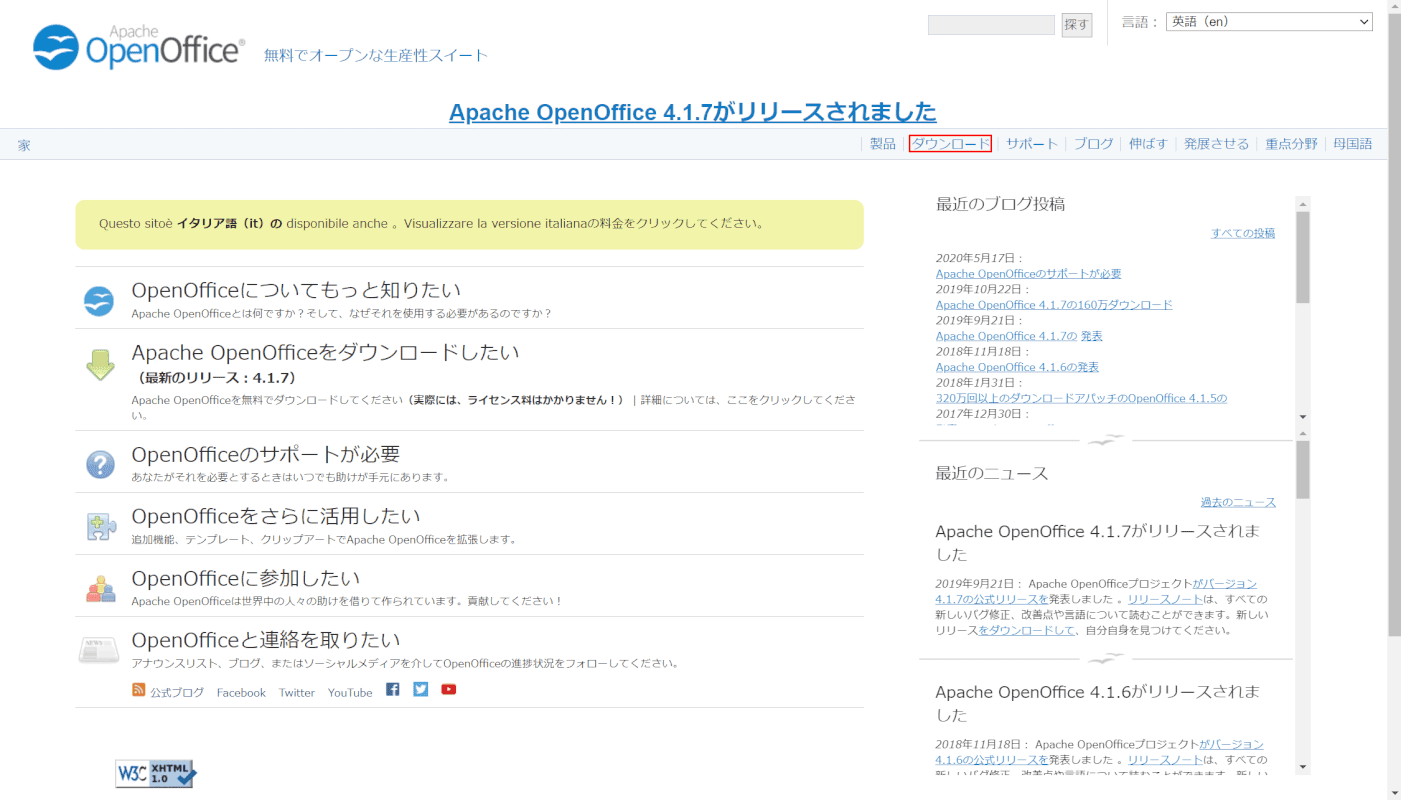The width and height of the screenshot is (1401, 800).
Task: Open the 公式ブログ link
Action: coord(177,692)
